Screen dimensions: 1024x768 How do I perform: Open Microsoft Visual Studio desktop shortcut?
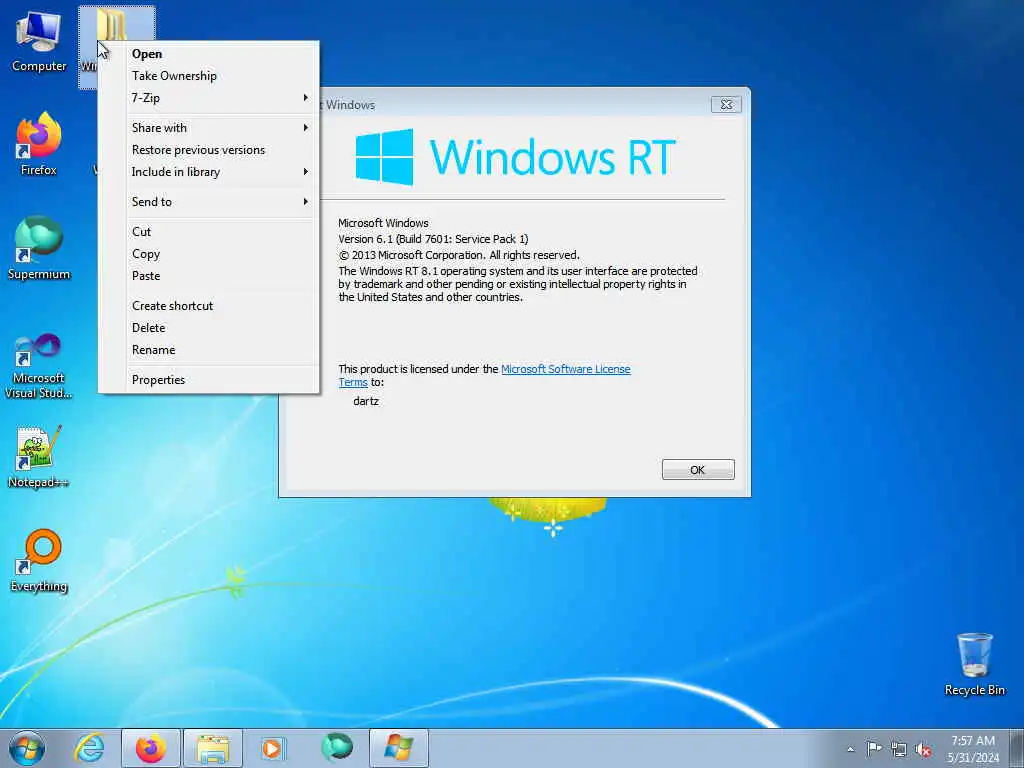click(39, 366)
